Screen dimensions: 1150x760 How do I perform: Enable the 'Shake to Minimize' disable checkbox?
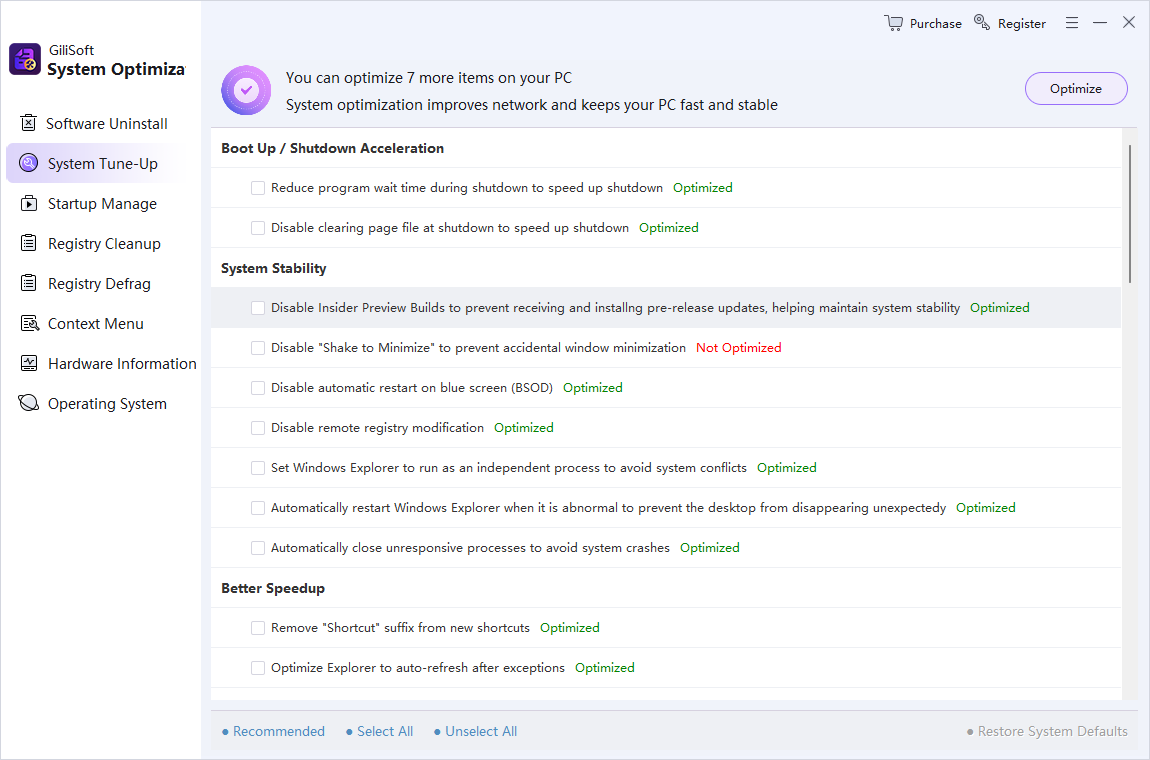[258, 348]
